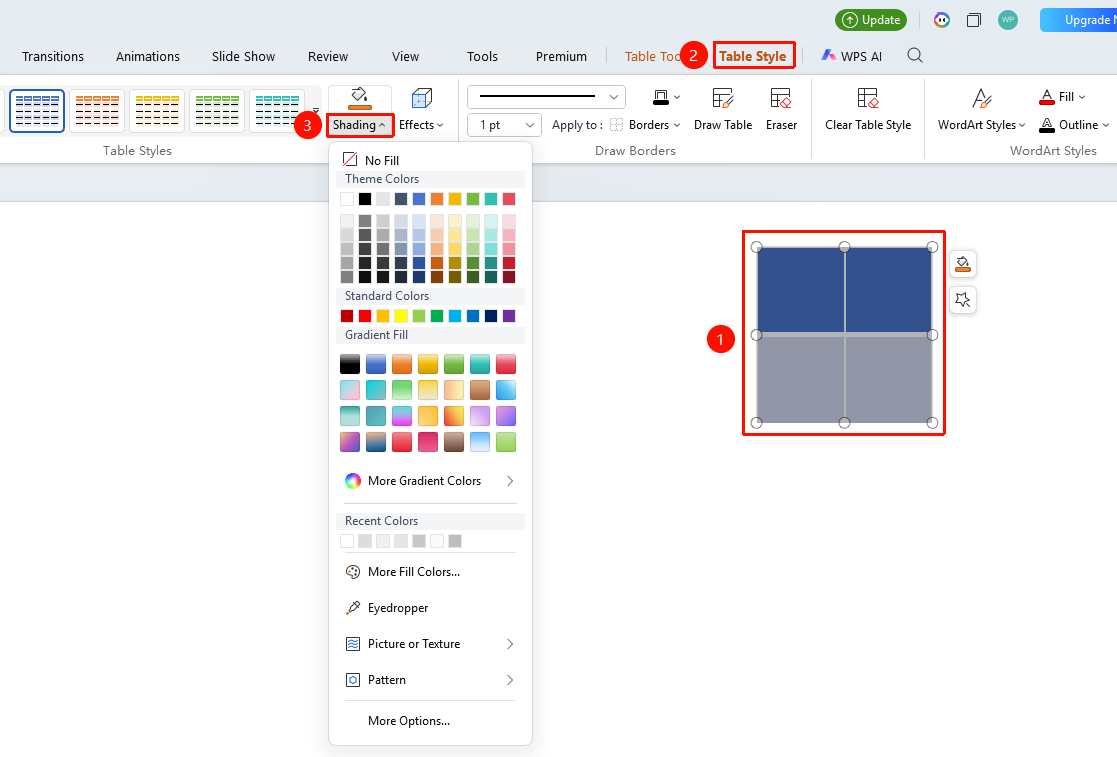Open the Slide Show tab
Screen dimensions: 1117x757
coord(243,56)
